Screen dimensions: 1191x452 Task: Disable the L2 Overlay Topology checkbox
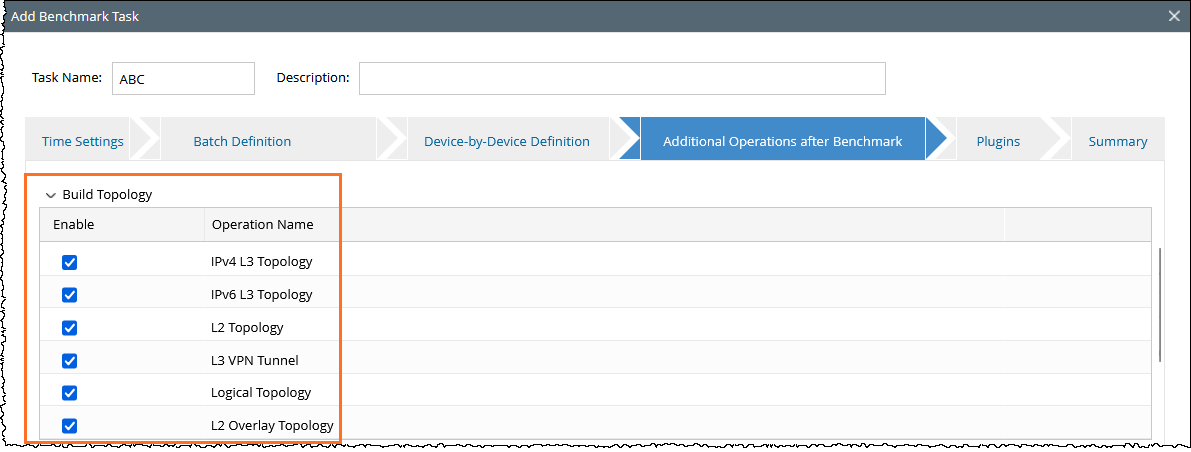[x=70, y=426]
